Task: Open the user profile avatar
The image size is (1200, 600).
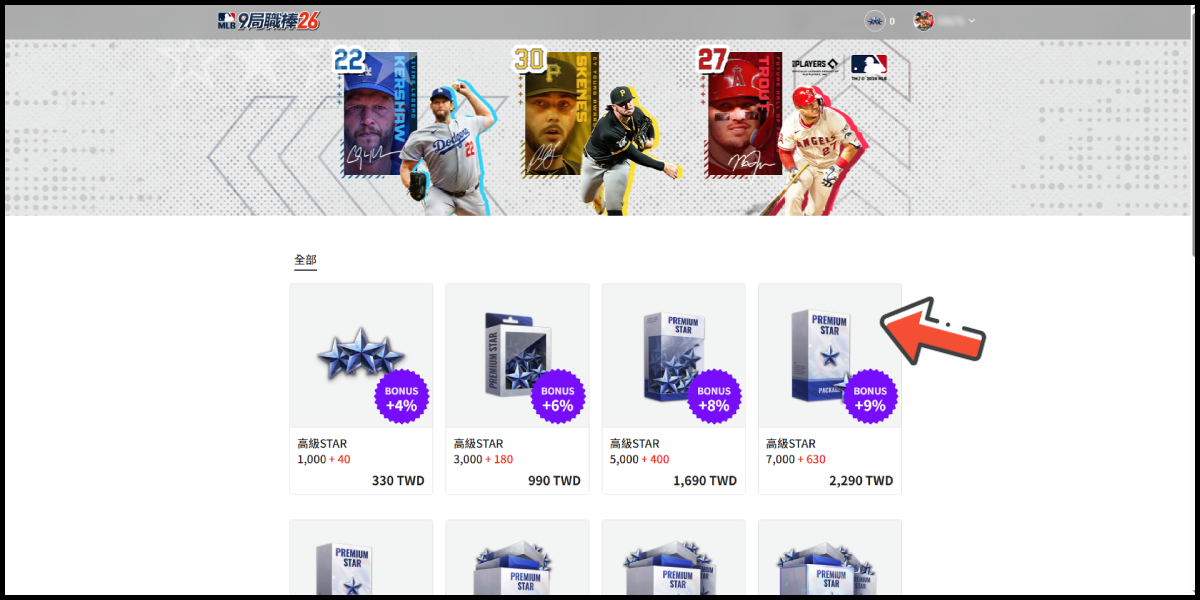Action: pos(924,20)
